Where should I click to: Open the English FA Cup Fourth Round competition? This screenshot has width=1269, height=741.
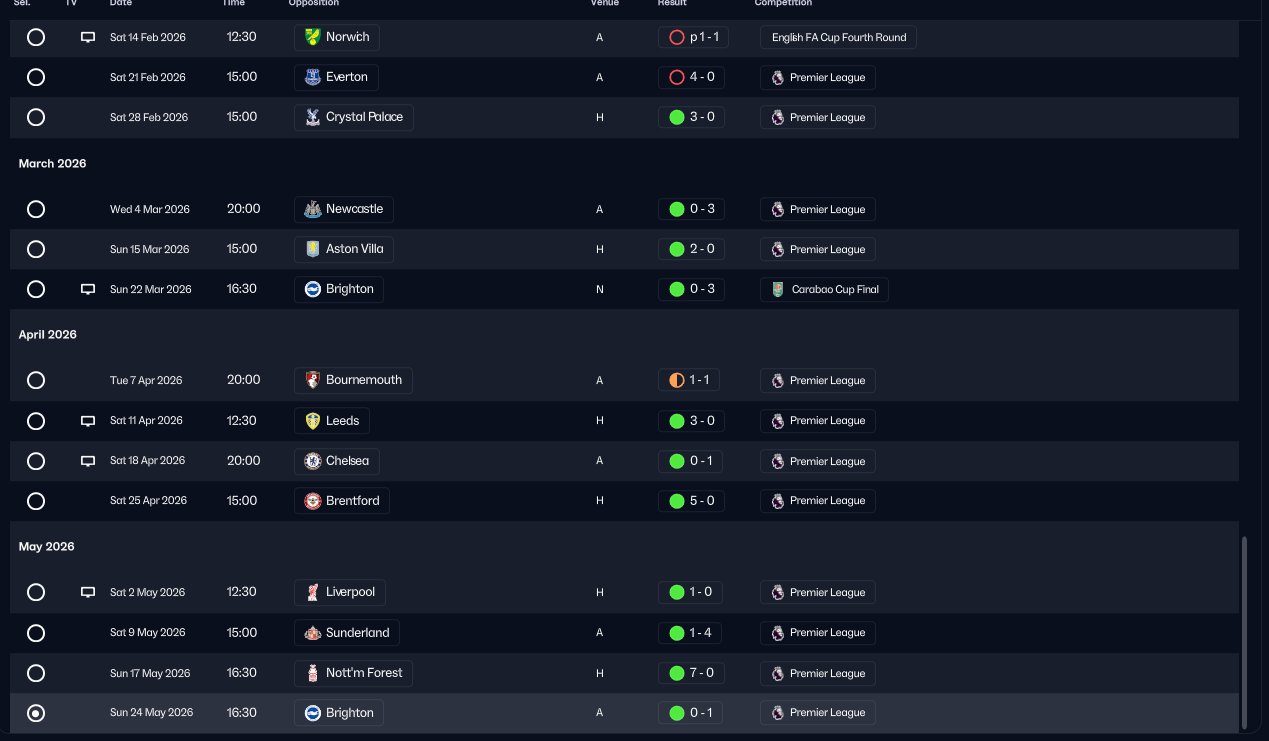[x=838, y=37]
